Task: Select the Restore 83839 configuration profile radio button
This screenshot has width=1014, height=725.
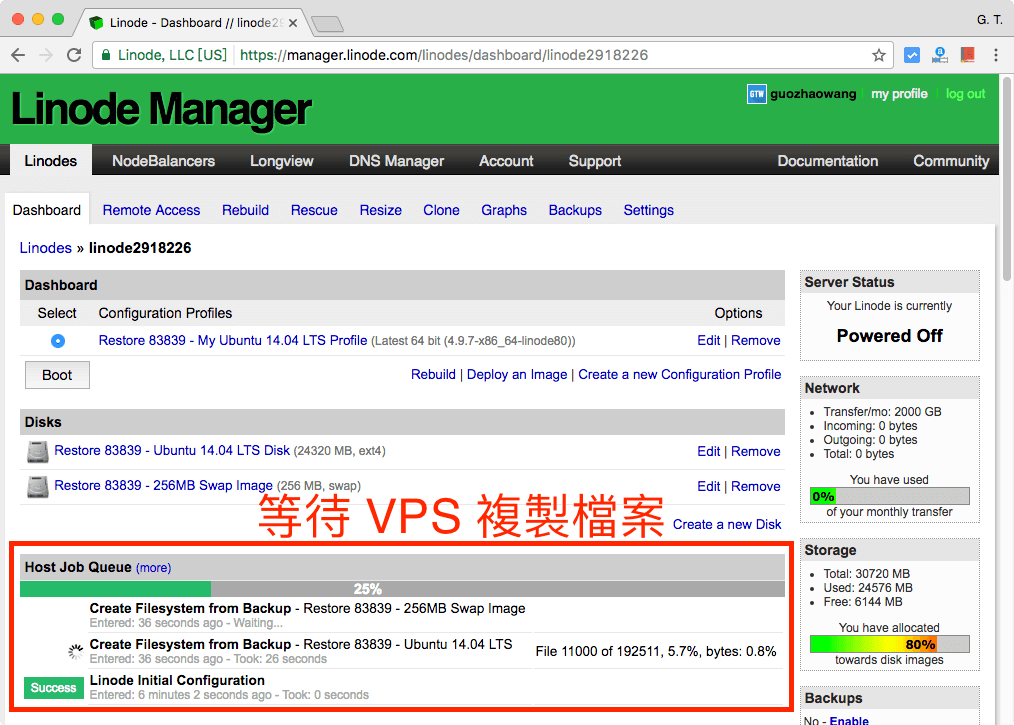Action: [57, 340]
